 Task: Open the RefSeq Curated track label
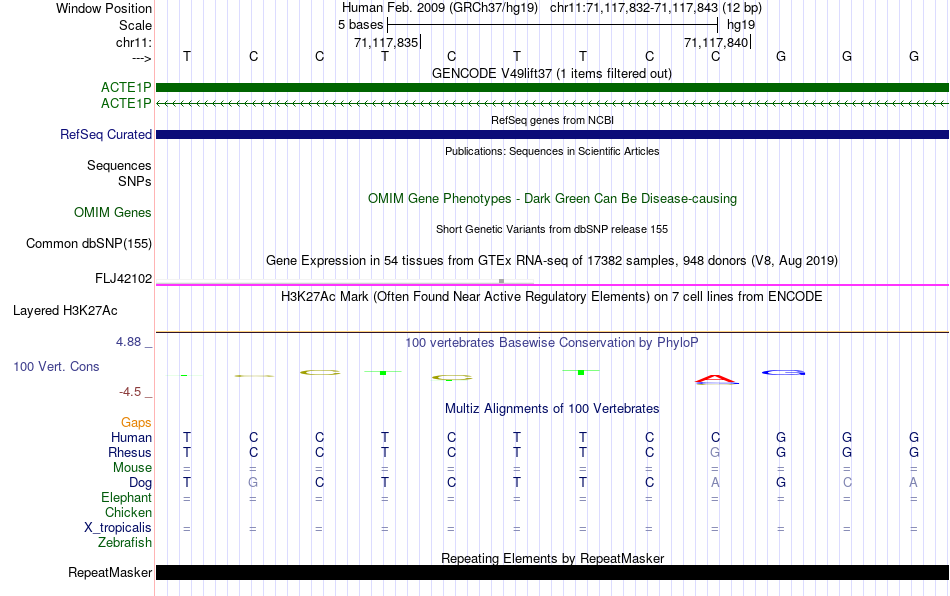click(106, 134)
